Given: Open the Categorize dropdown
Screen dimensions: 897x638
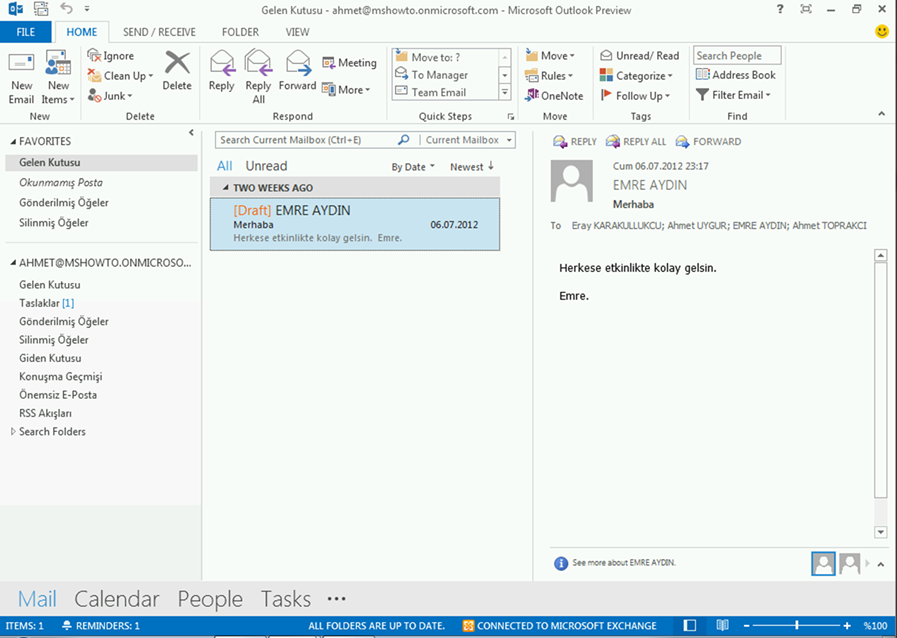Looking at the screenshot, I should pos(636,76).
